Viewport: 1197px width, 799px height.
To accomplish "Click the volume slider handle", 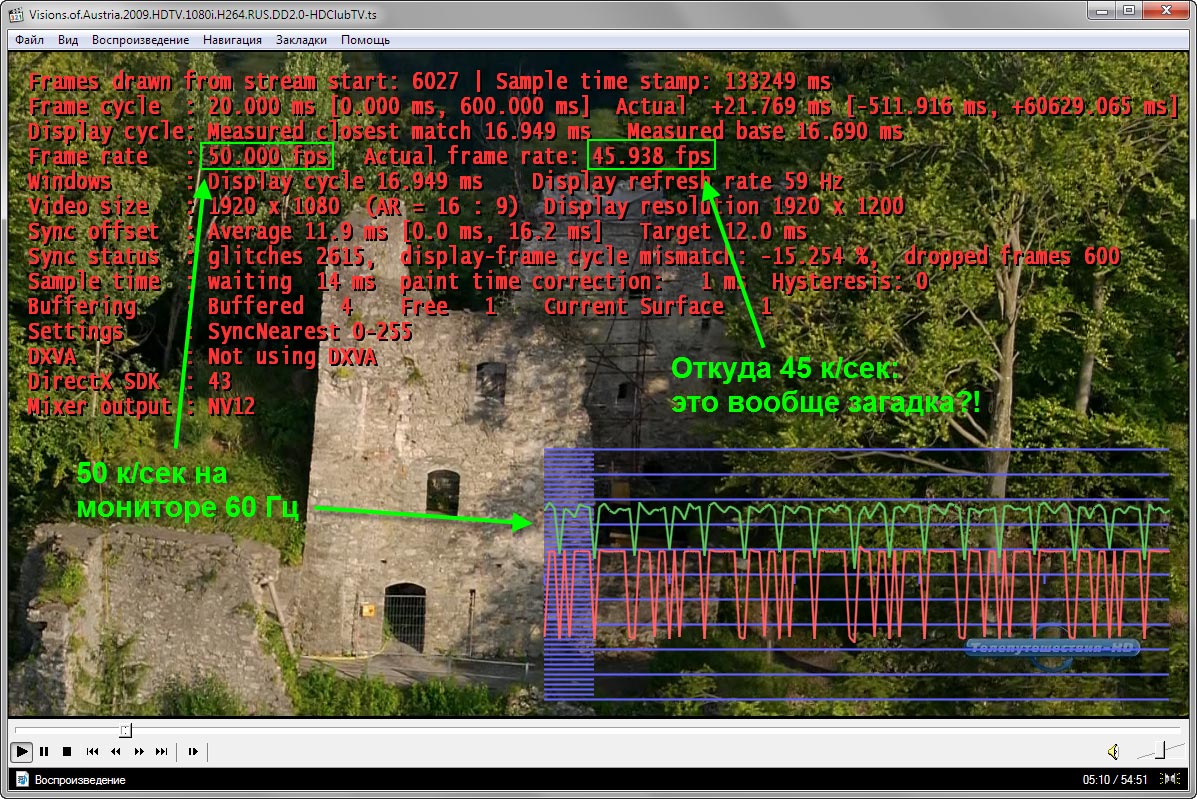I will click(1160, 749).
